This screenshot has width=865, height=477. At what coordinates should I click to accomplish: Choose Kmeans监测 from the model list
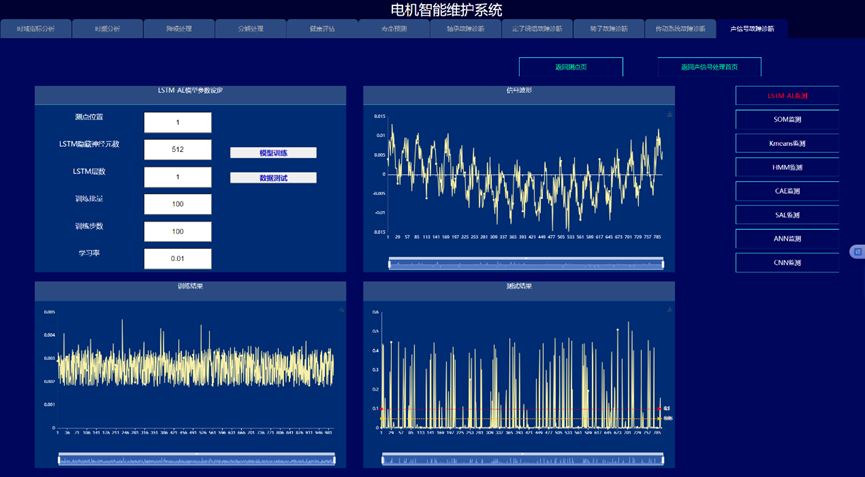click(787, 144)
